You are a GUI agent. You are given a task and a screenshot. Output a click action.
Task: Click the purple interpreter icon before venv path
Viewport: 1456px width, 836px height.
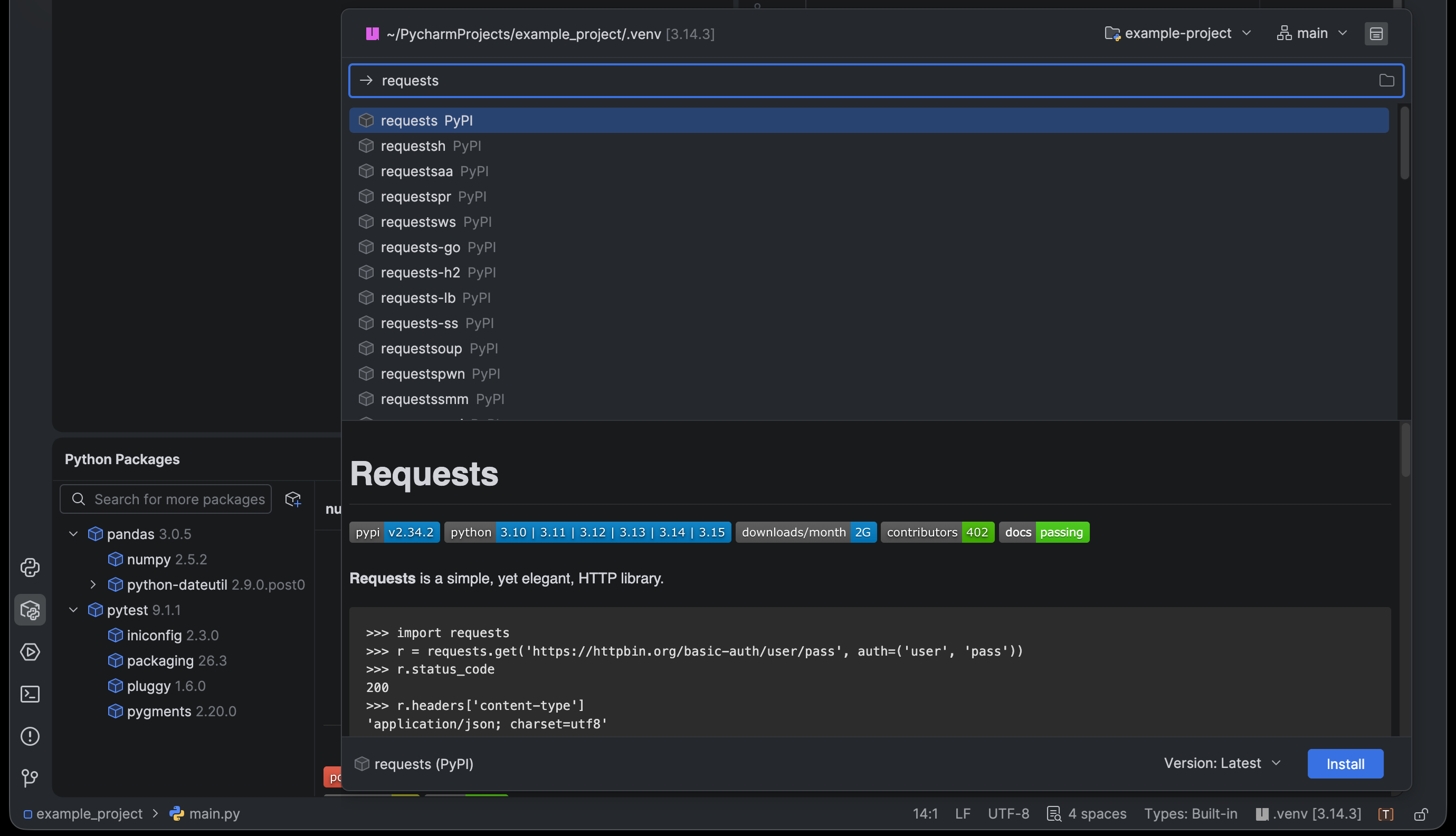pos(372,34)
